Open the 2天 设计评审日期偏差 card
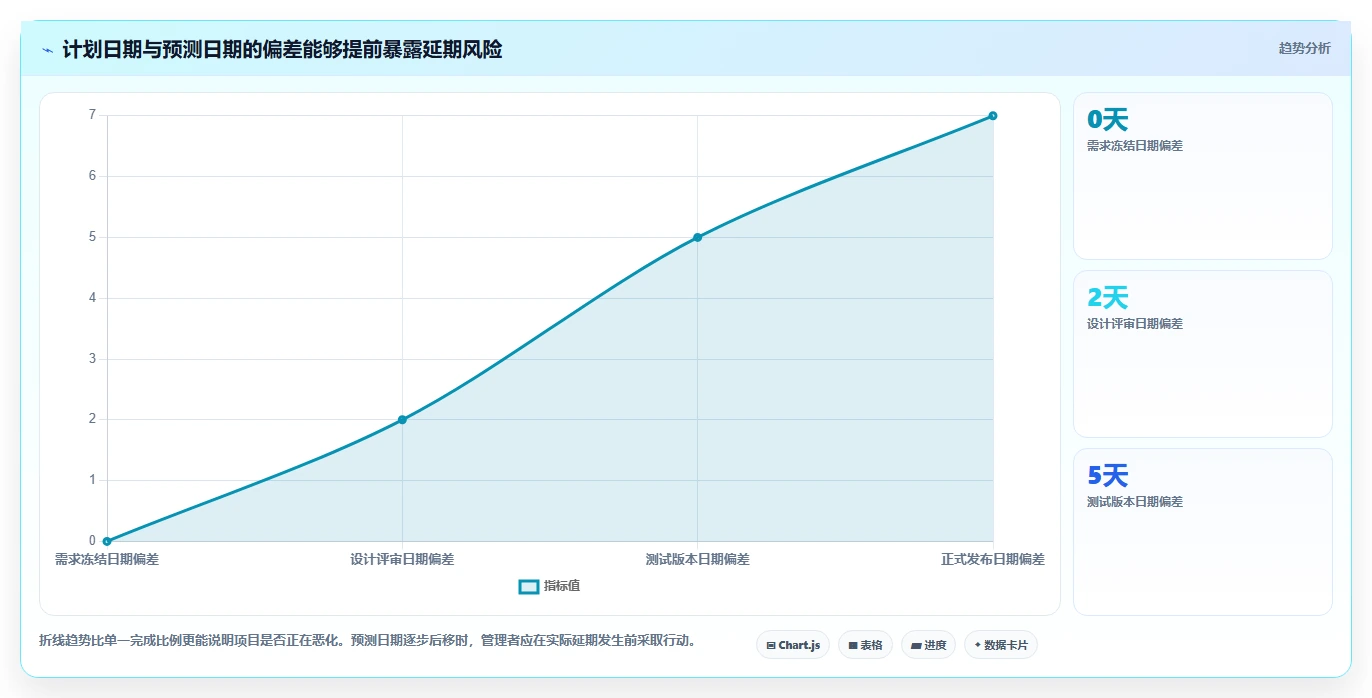This screenshot has height=698, width=1372. coord(1202,354)
